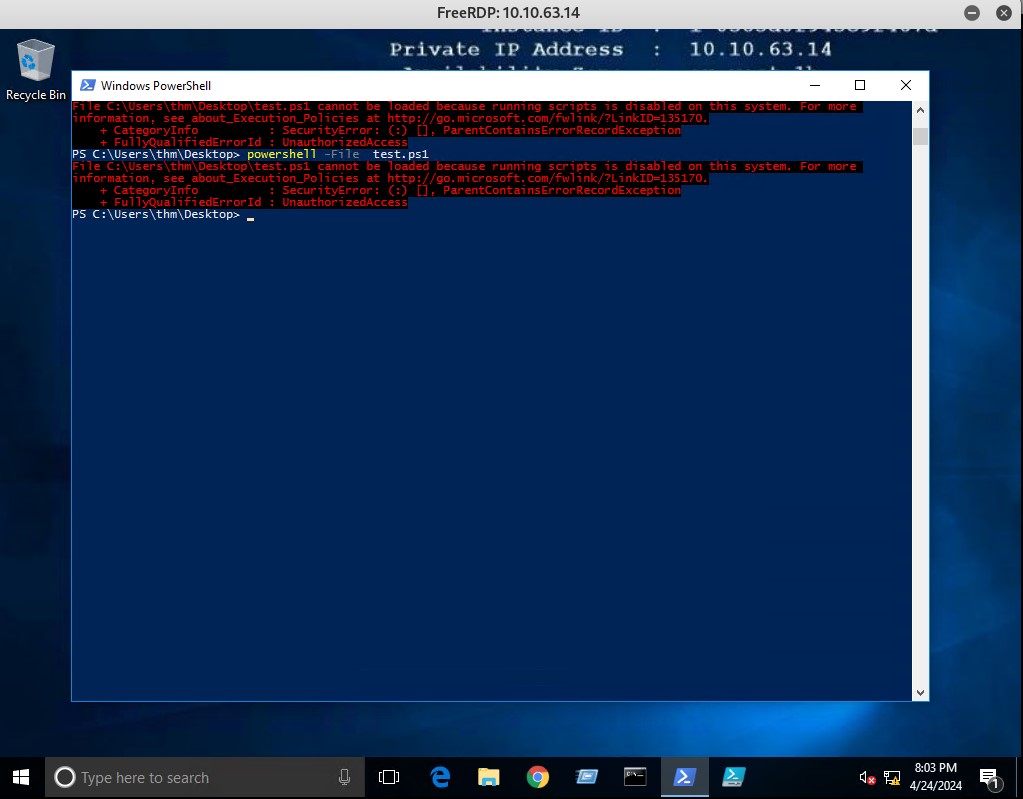Screen dimensions: 1023x799
Task: Launch Google Chrome from taskbar
Action: (538, 777)
